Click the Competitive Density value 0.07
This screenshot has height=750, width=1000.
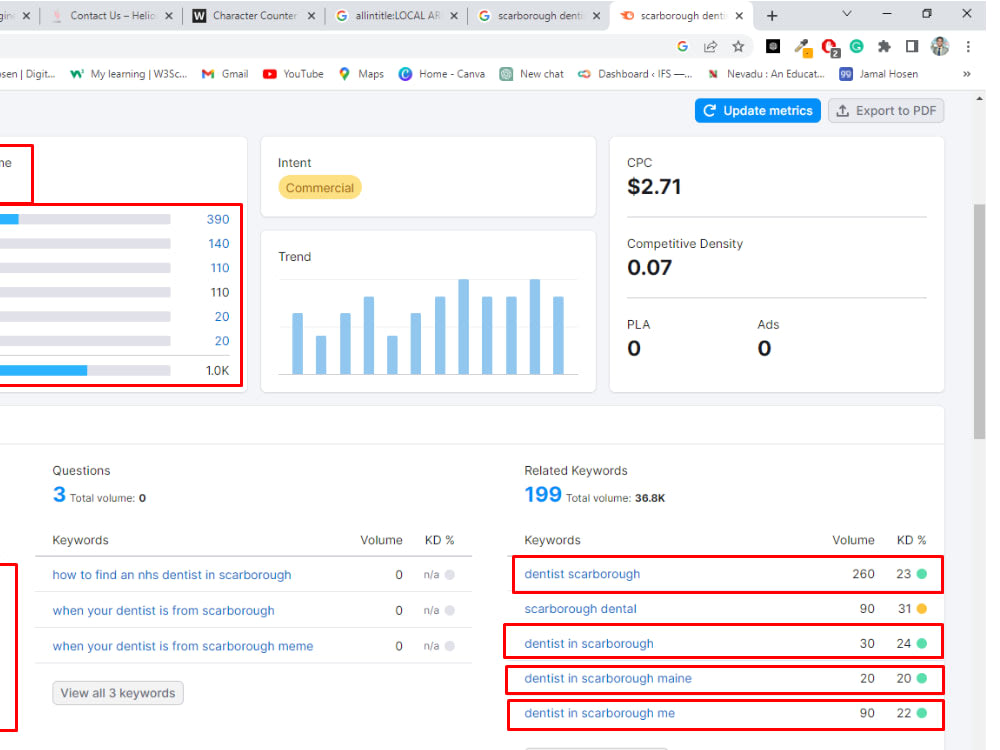649,267
